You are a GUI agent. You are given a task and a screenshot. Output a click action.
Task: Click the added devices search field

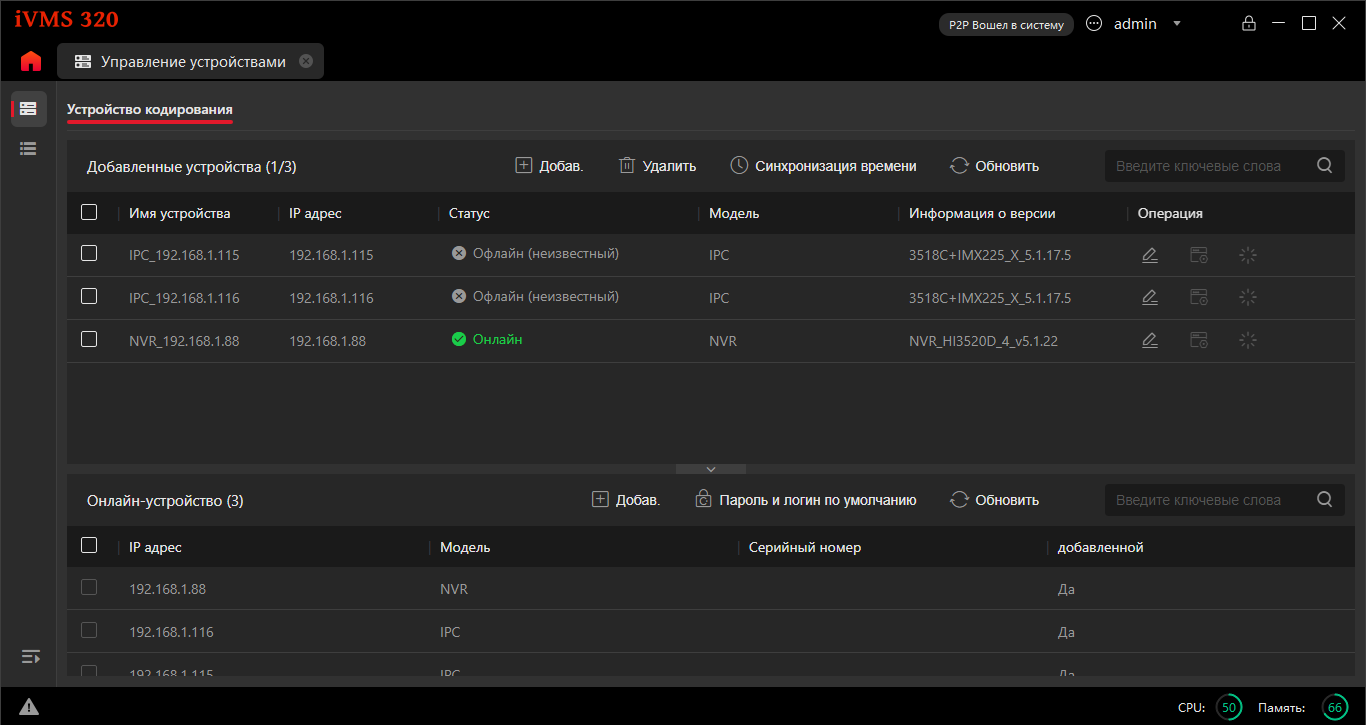pos(1208,166)
